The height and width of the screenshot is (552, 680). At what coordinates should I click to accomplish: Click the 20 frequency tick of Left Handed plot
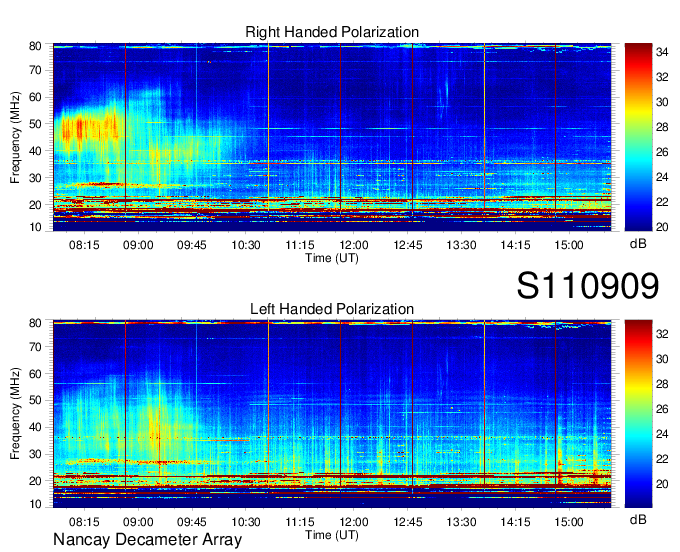point(35,481)
